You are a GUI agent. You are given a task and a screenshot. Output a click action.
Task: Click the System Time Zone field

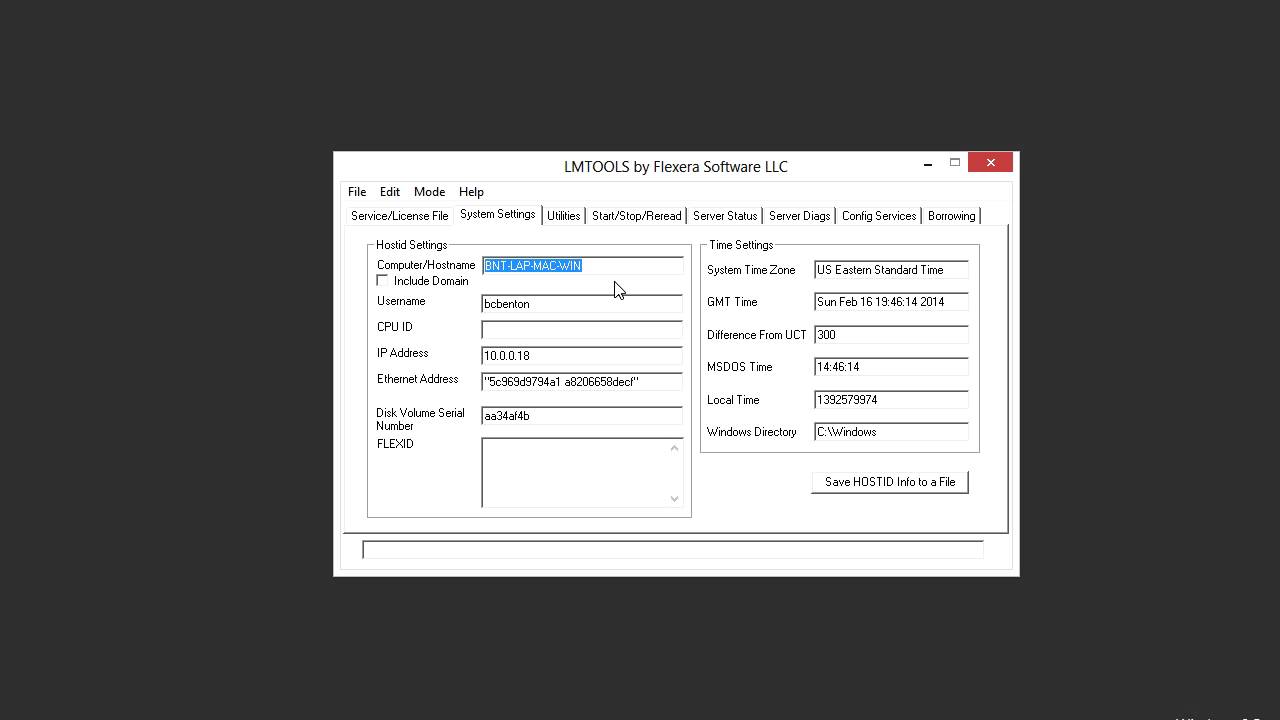pyautogui.click(x=891, y=270)
